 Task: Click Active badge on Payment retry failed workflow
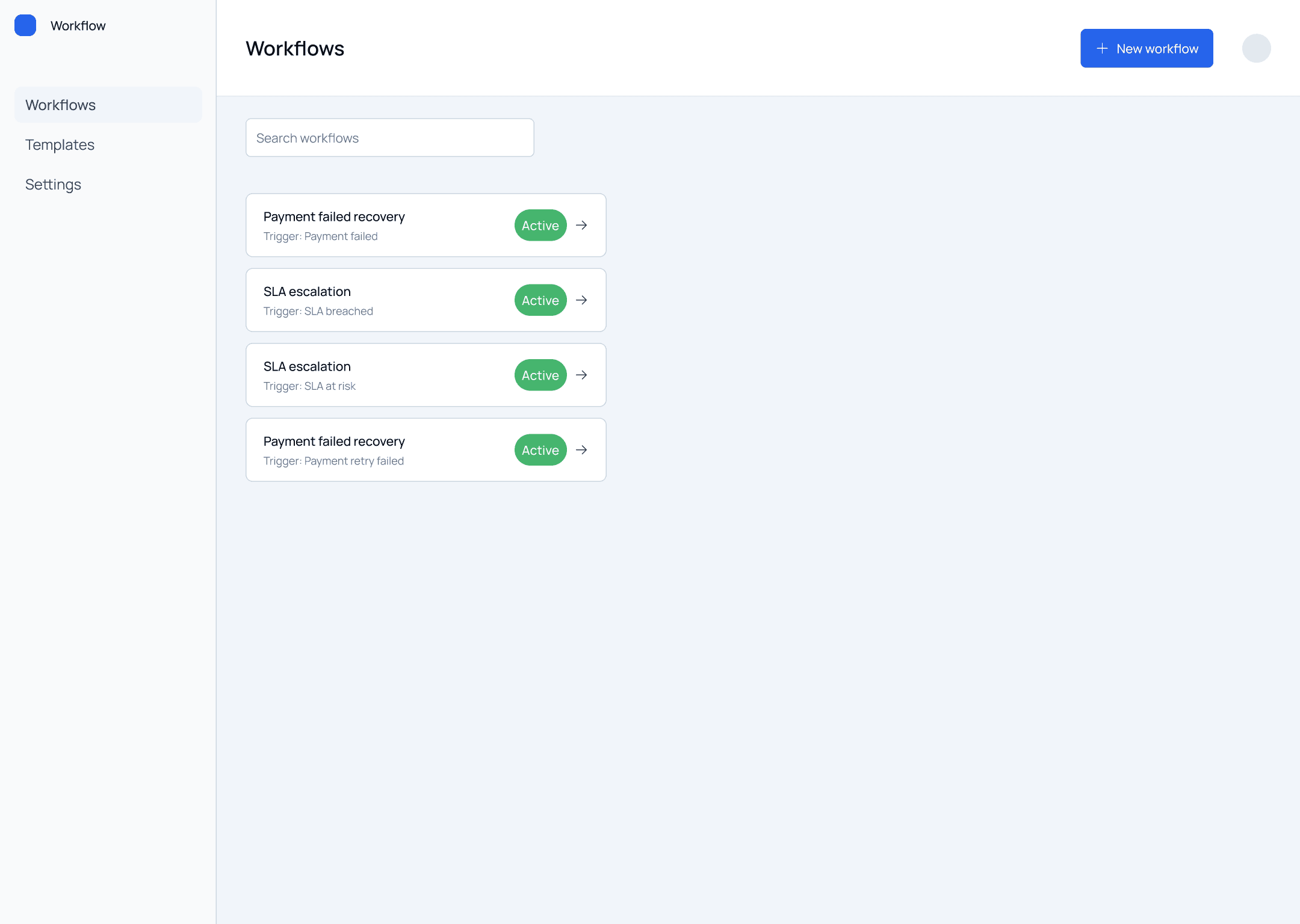(x=540, y=450)
